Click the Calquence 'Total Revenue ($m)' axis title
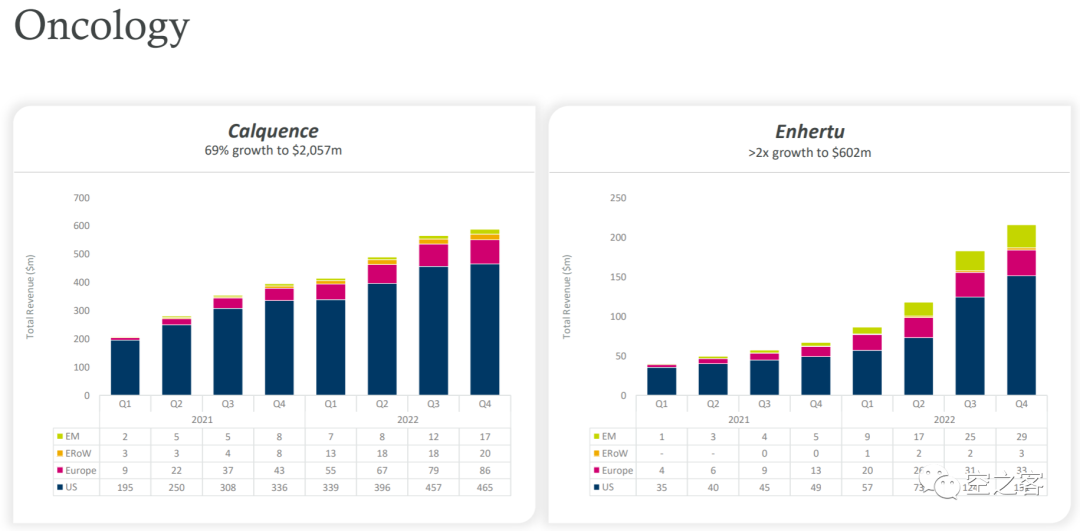This screenshot has width=1080, height=531. (x=31, y=297)
